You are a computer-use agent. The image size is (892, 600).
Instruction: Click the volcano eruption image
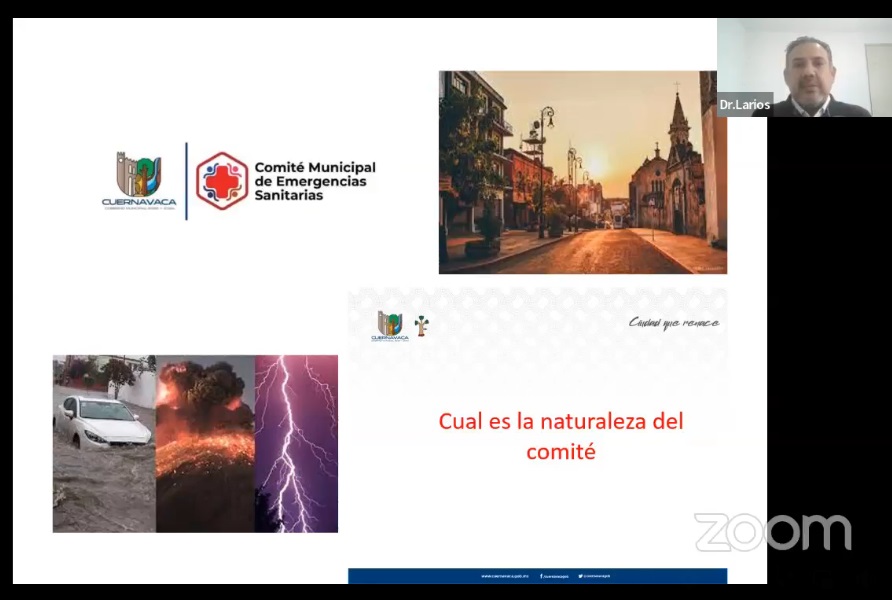coord(205,443)
